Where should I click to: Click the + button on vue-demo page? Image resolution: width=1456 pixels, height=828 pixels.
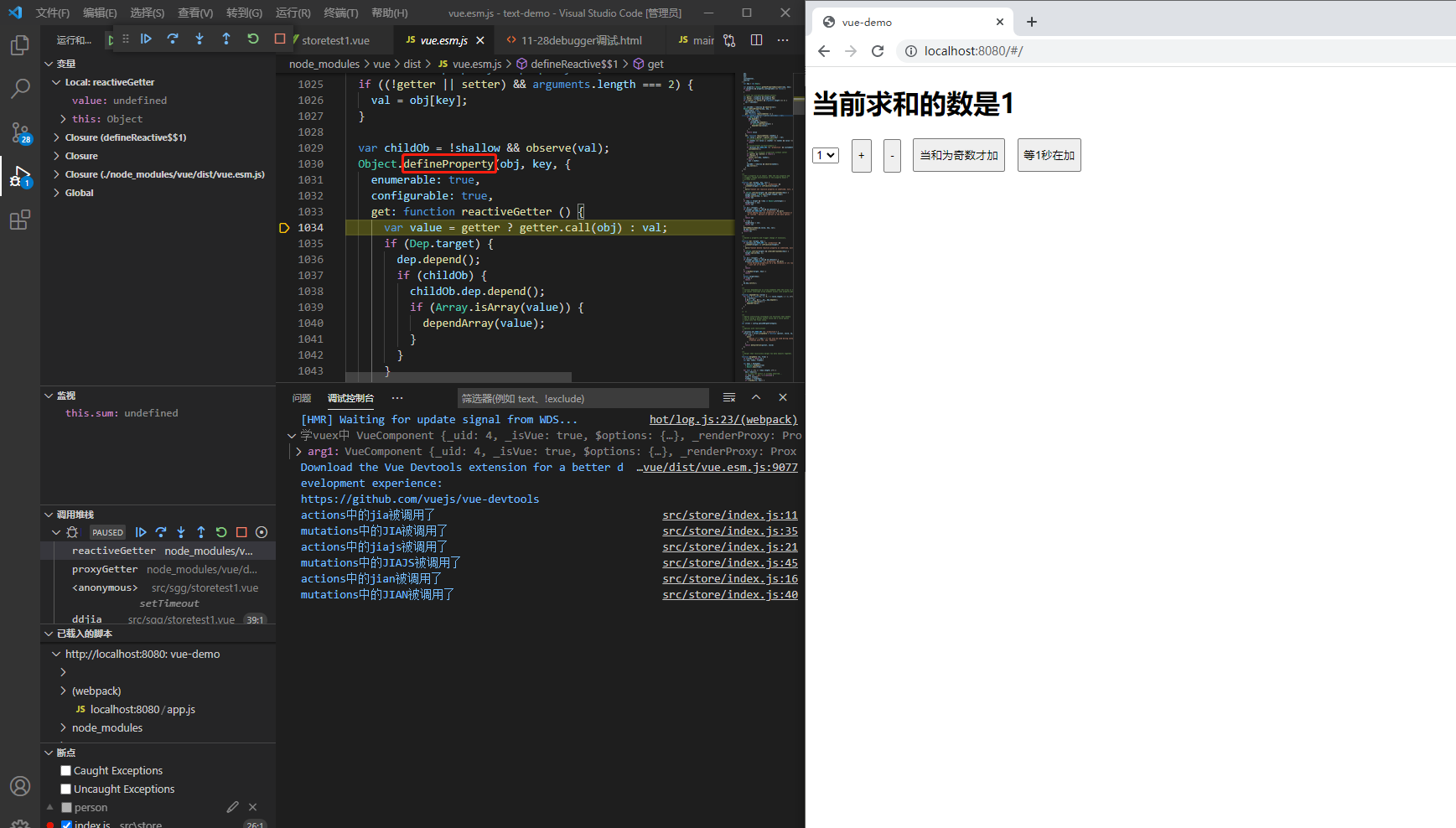[x=862, y=155]
